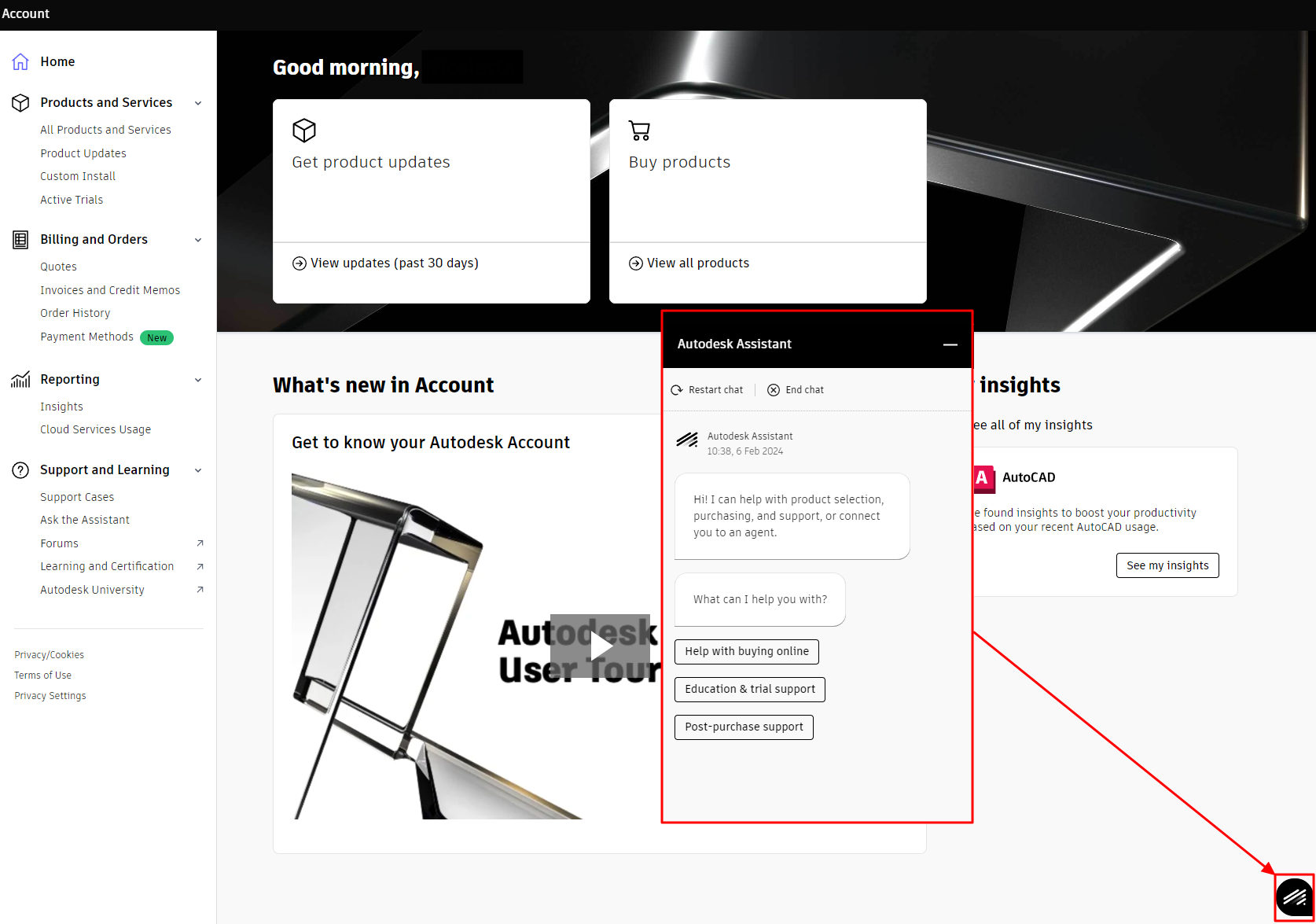Open Active Trials in sidebar
1316x924 pixels.
click(x=72, y=200)
